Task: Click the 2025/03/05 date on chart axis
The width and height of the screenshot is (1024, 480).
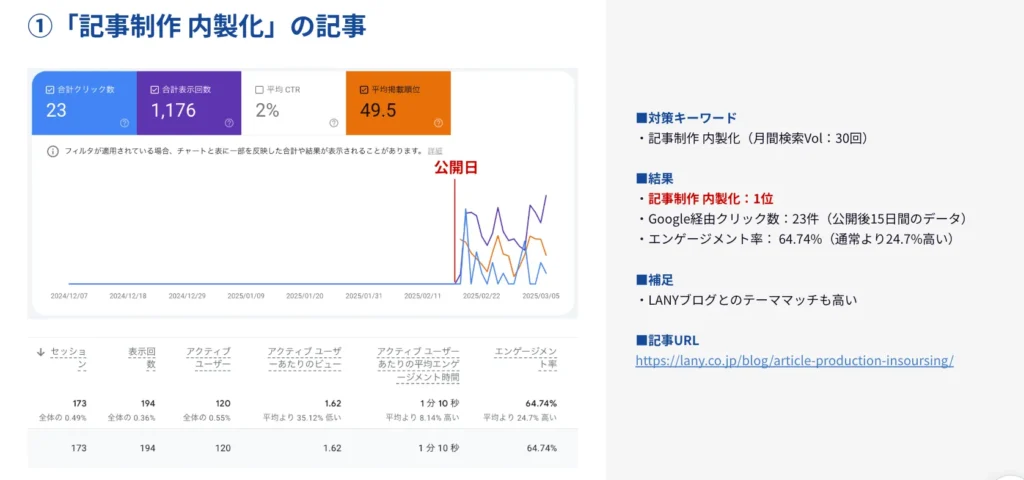Action: (541, 295)
